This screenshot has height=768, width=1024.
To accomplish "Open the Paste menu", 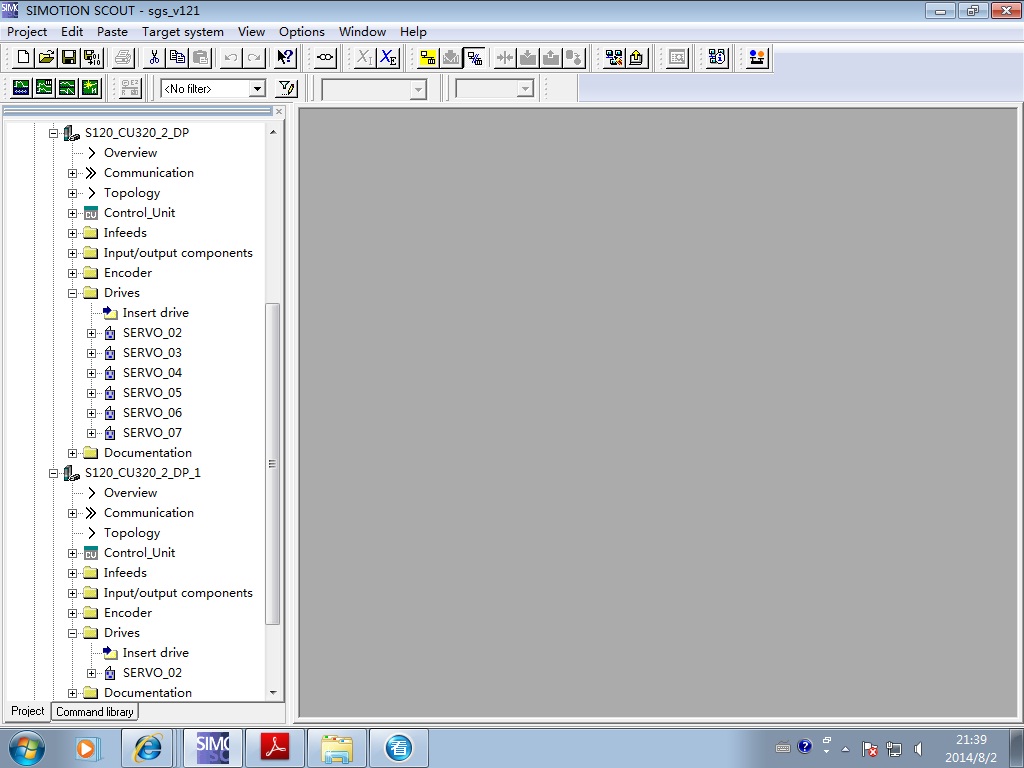I will click(112, 31).
